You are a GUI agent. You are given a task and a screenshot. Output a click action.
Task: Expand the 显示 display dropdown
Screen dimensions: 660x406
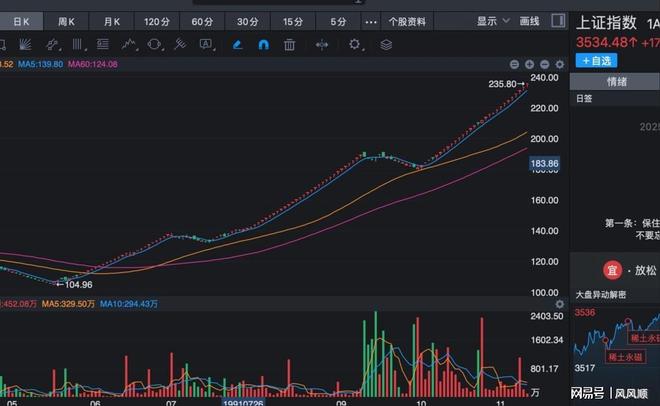point(490,20)
